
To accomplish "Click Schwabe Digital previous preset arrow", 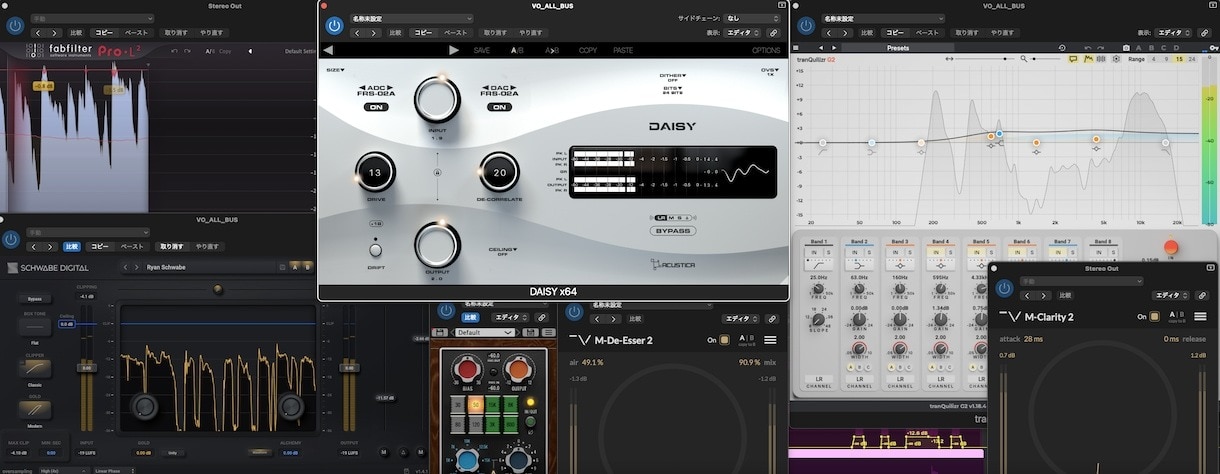I will pos(127,267).
